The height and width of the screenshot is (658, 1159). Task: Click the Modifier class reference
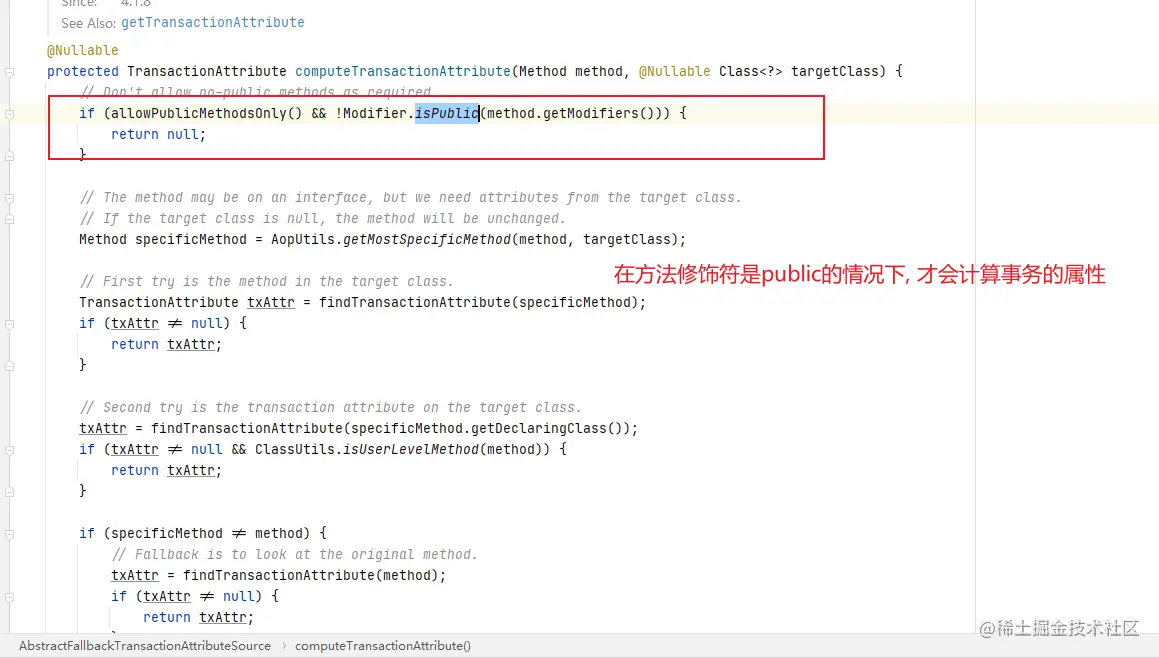coord(375,113)
